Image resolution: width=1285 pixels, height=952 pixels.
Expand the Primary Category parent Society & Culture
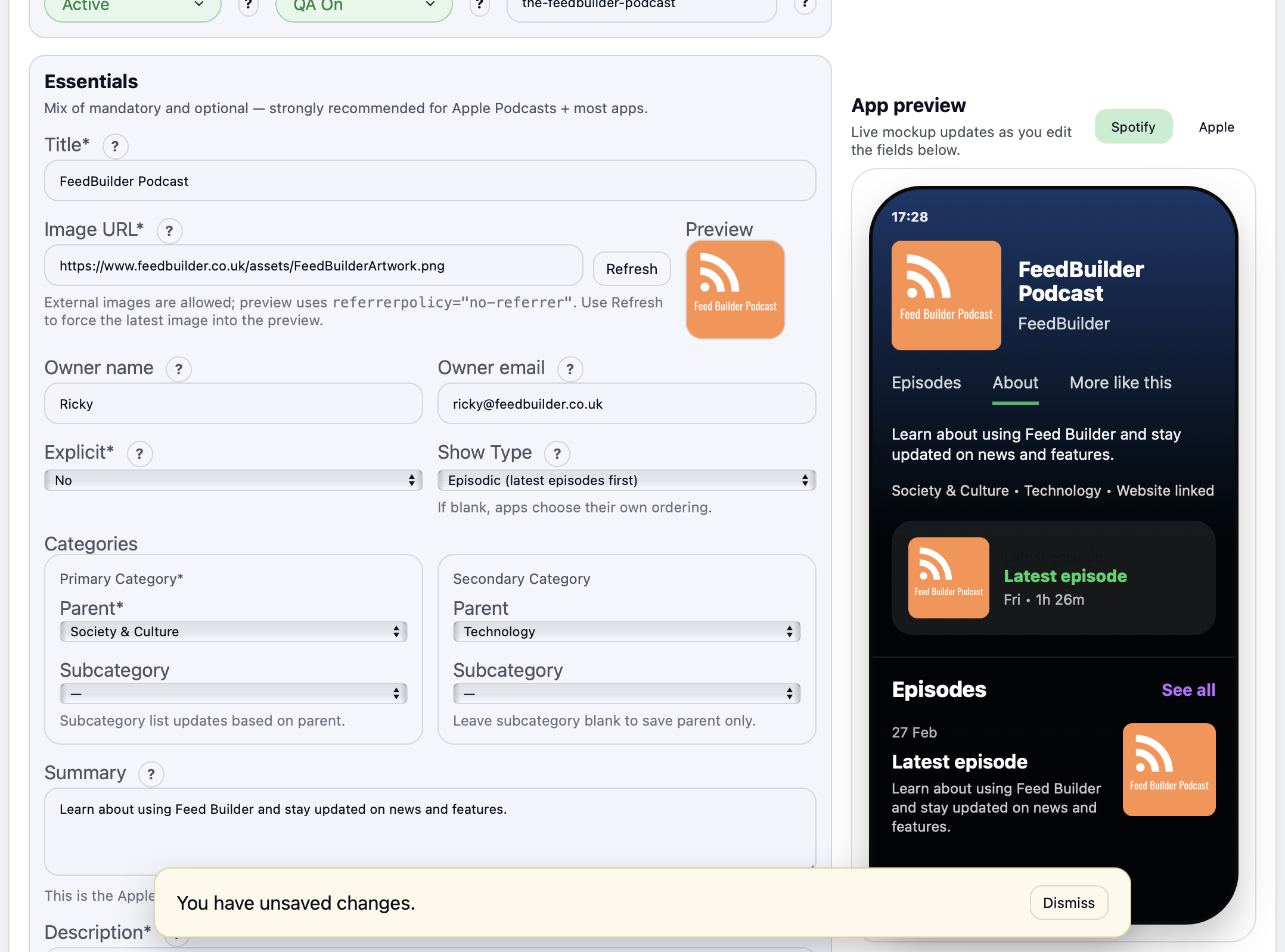tap(233, 631)
